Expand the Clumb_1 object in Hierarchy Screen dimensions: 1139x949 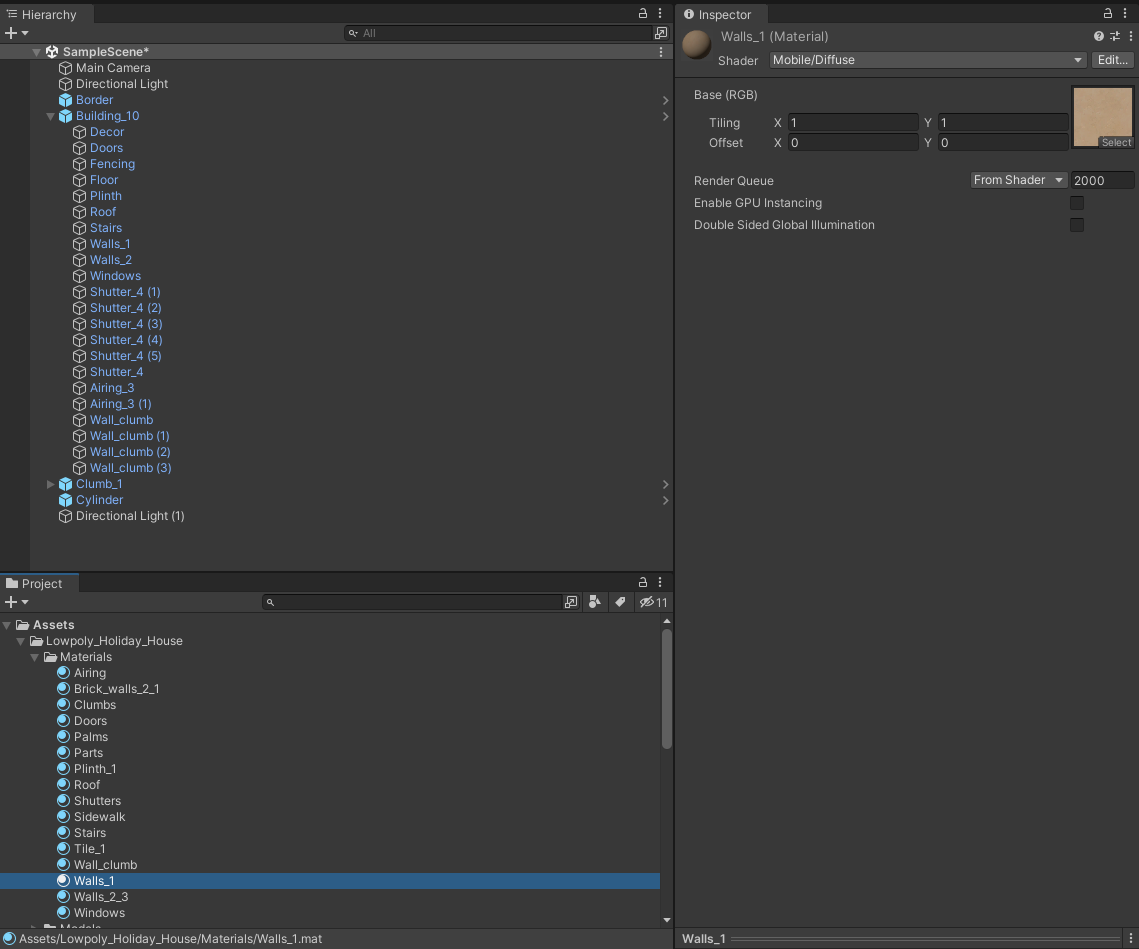click(51, 484)
